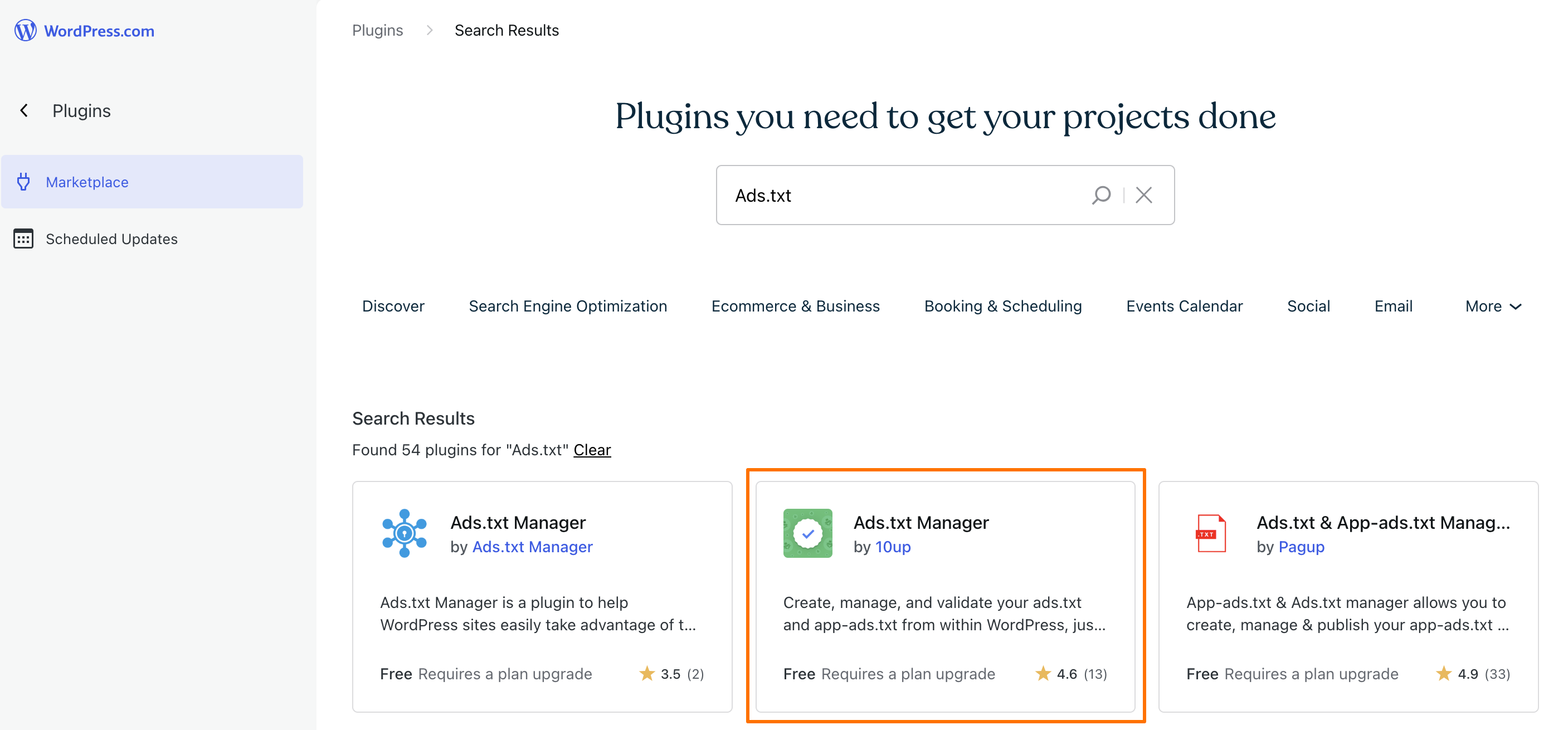The image size is (1568, 730).
Task: Open Ecommerce & Business category
Action: pos(795,306)
